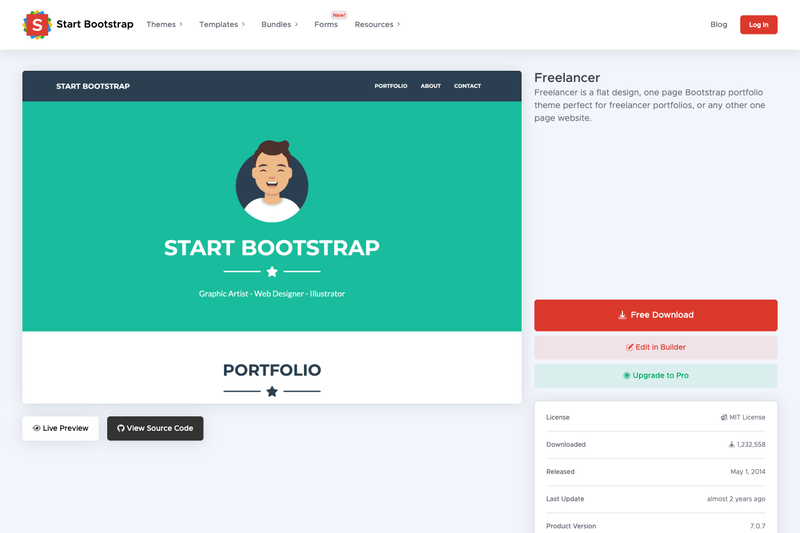The image size is (800, 533).
Task: Click the '1,232,558' download count
Action: (751, 445)
